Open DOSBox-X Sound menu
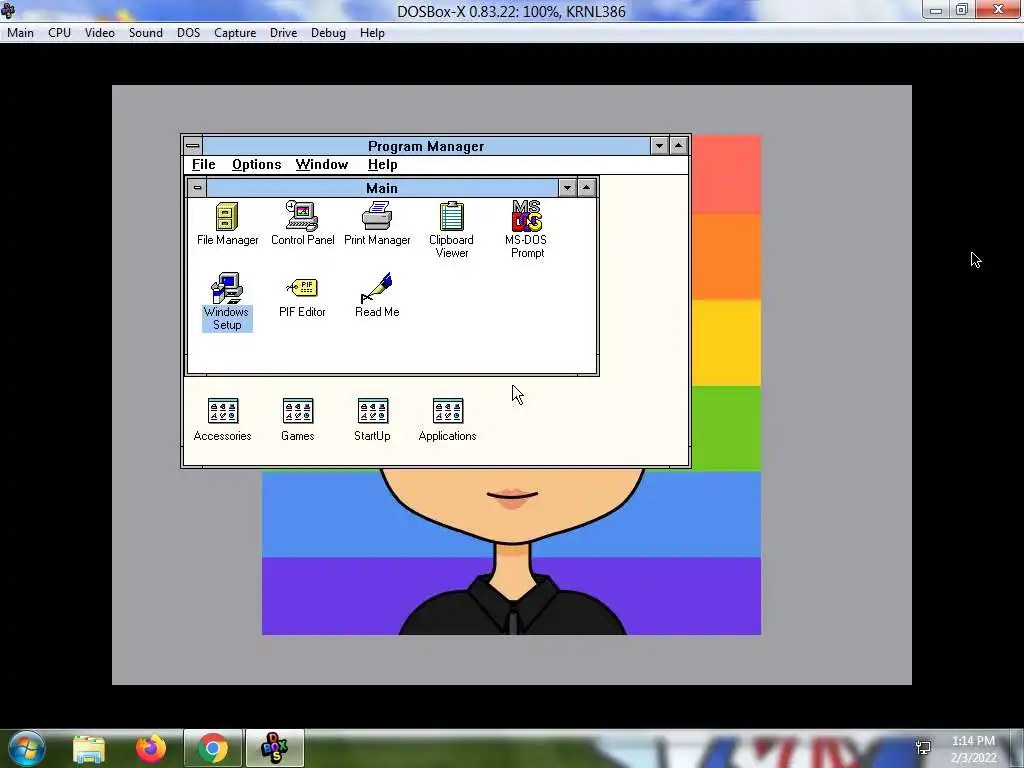This screenshot has height=768, width=1024. click(x=146, y=33)
